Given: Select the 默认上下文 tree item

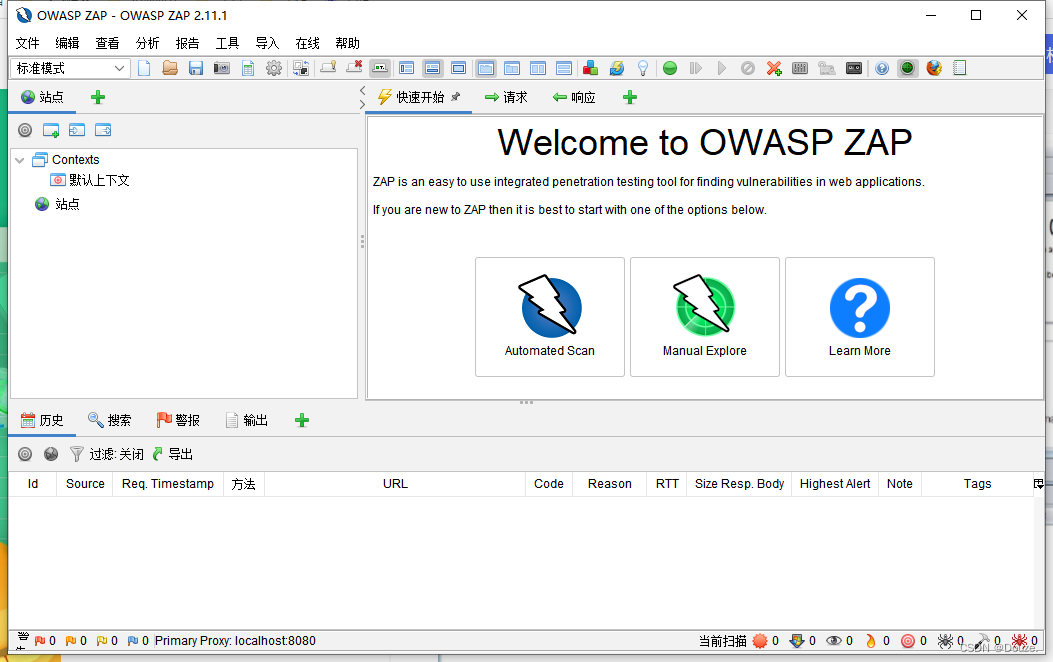Looking at the screenshot, I should point(90,180).
